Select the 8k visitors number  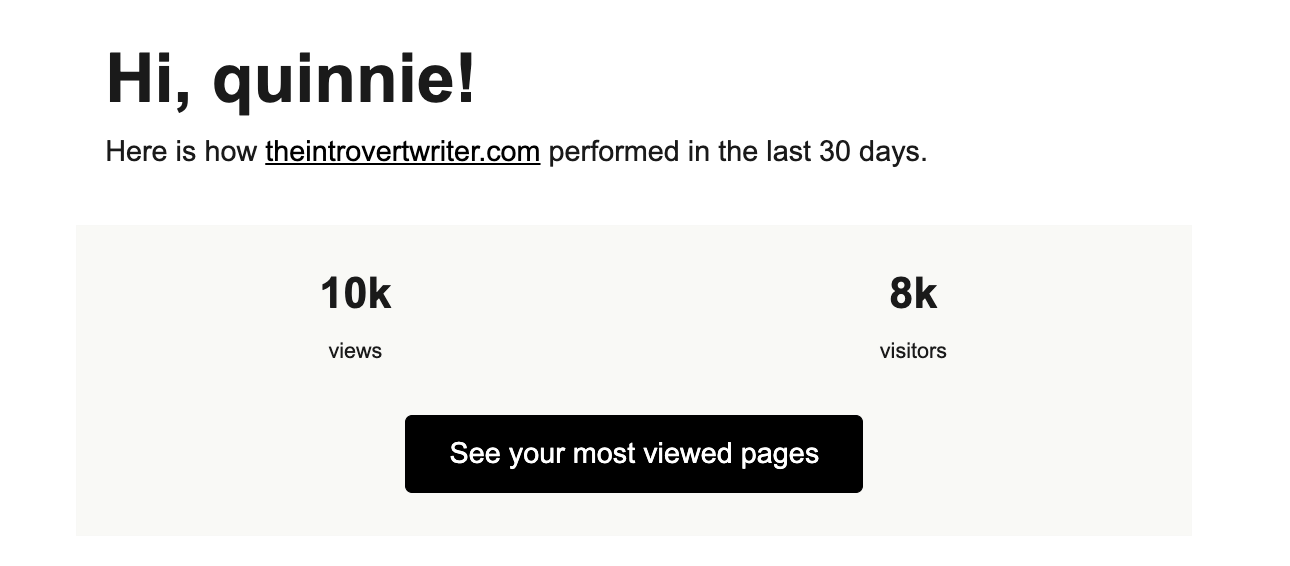(913, 294)
